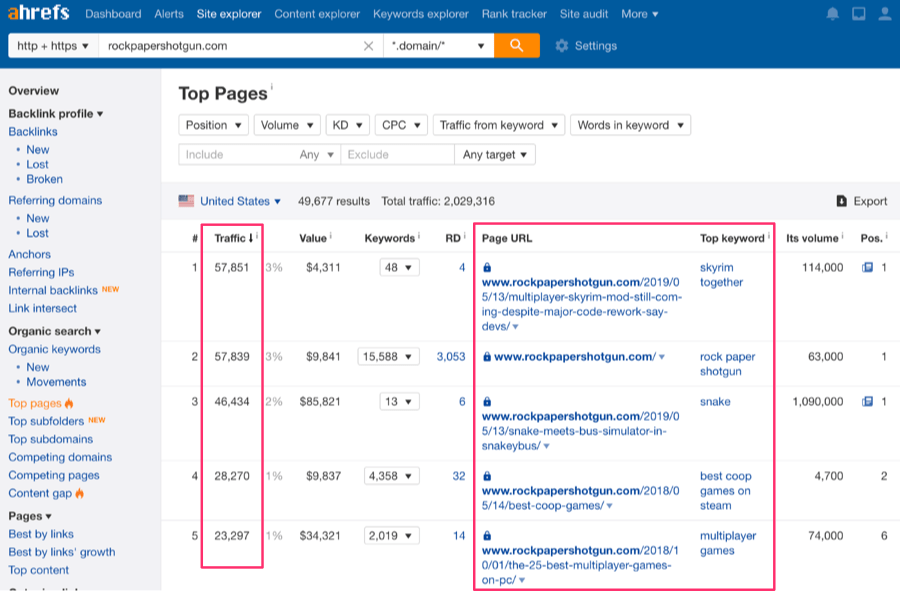Viewport: 900px width, 591px height.
Task: Click SERP features icon in snake row
Action: [867, 402]
